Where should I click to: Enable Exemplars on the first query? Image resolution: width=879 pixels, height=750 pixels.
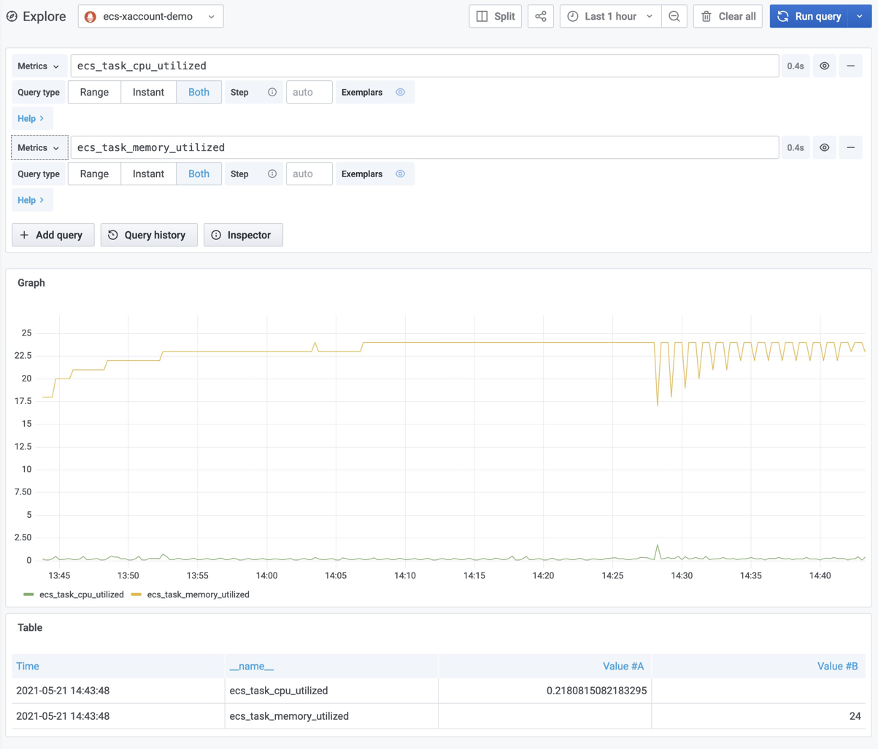pyautogui.click(x=401, y=91)
